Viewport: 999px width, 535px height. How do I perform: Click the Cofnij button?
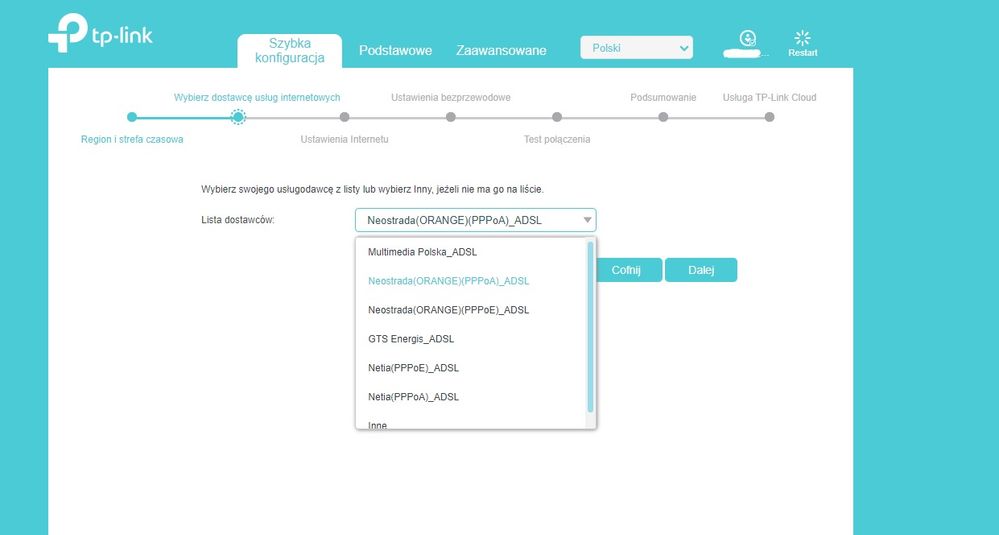[x=626, y=270]
